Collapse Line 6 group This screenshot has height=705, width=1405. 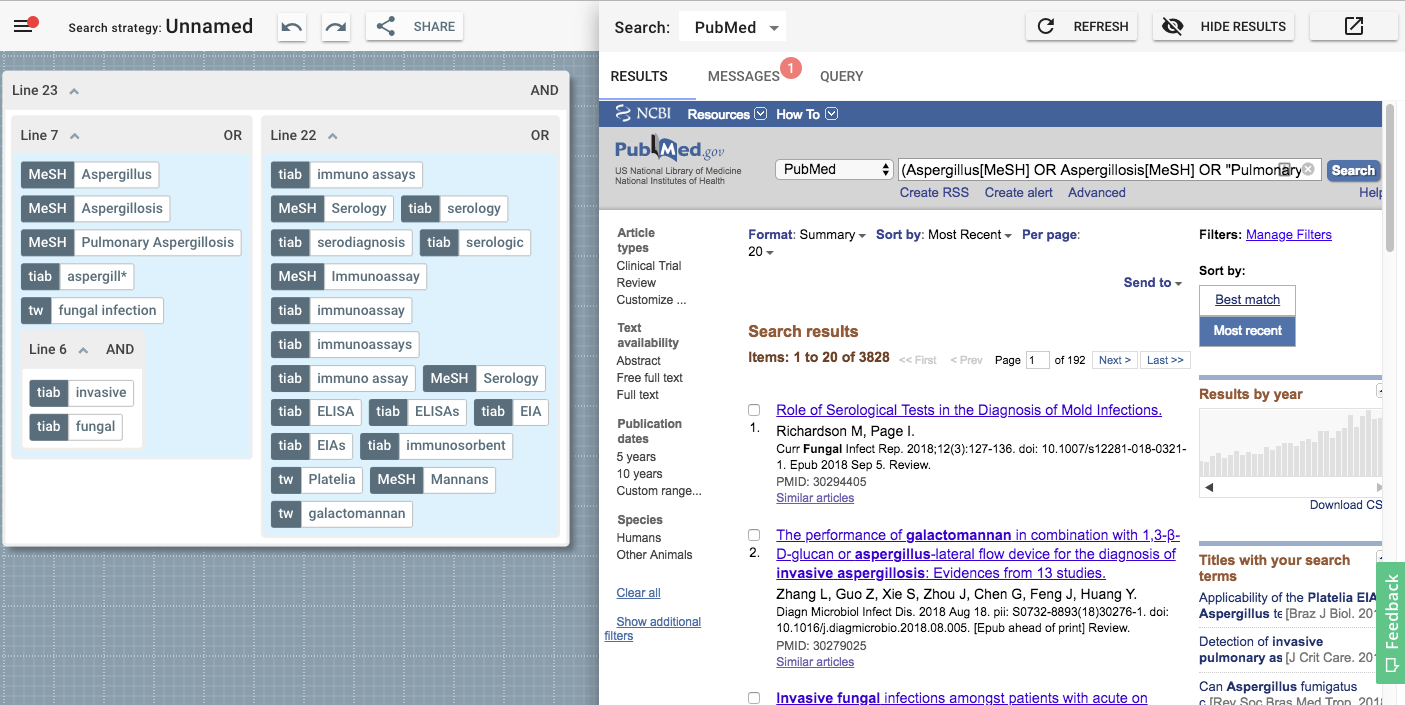[84, 350]
